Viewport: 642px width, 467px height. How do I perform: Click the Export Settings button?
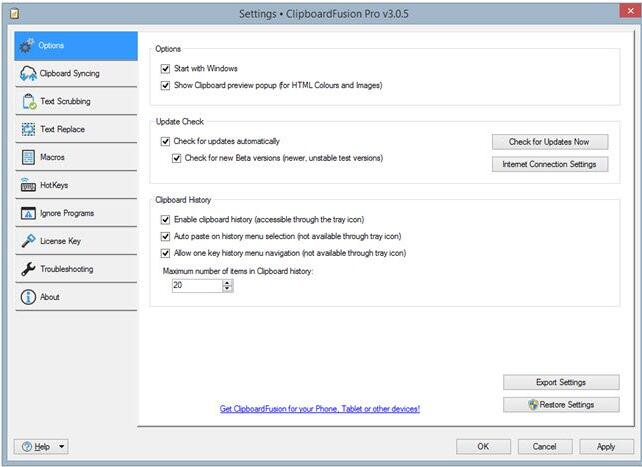[x=561, y=382]
